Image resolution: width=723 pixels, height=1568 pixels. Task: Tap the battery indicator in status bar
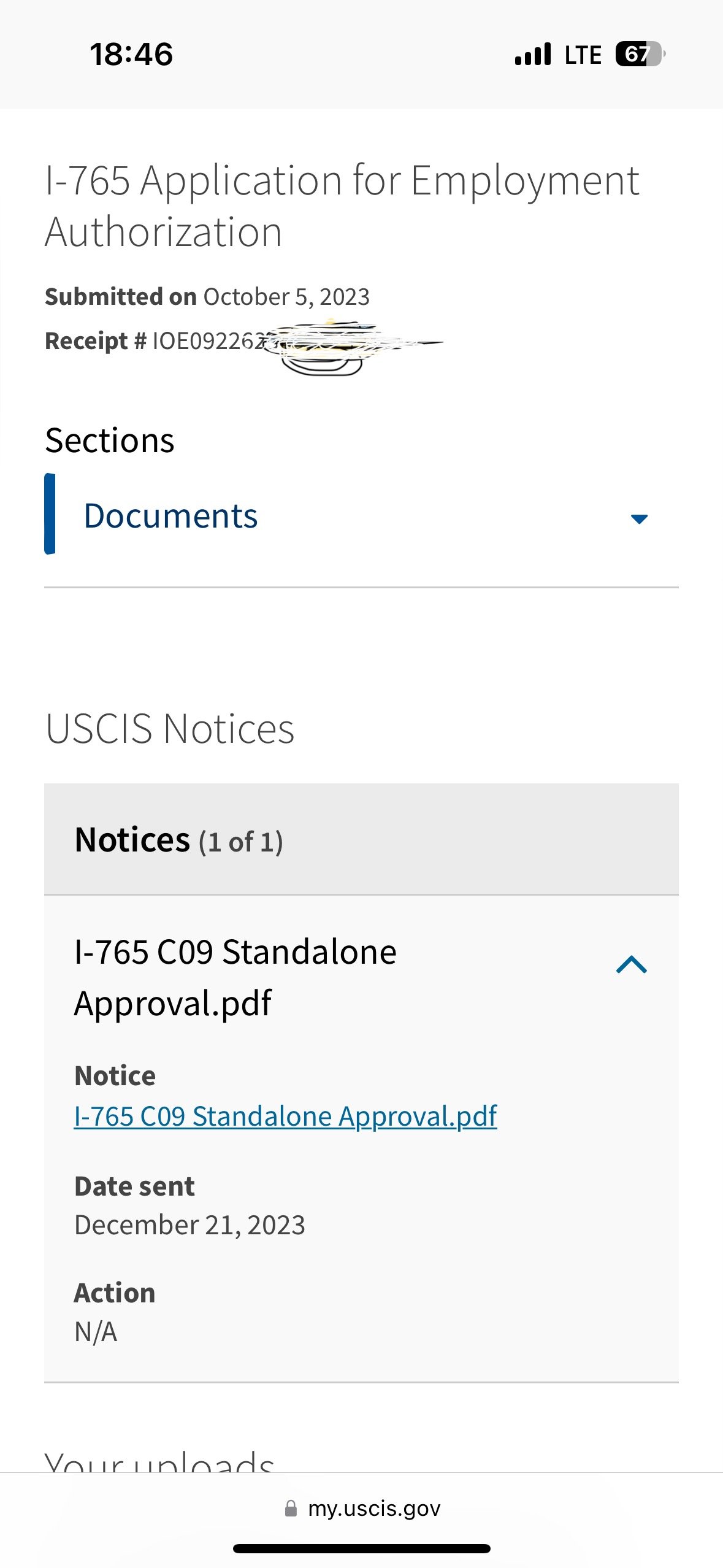point(640,54)
